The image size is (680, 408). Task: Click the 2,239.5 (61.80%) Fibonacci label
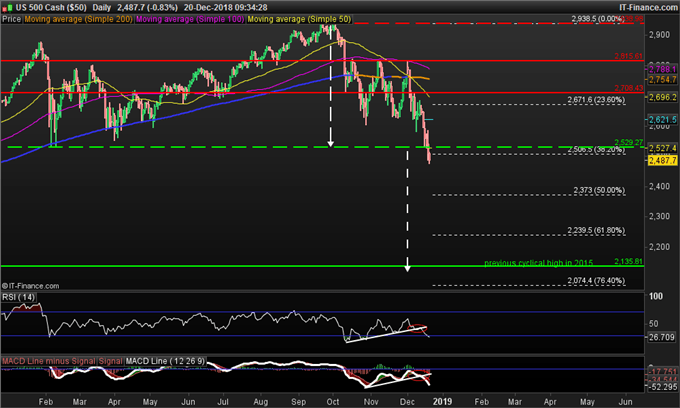coord(596,230)
